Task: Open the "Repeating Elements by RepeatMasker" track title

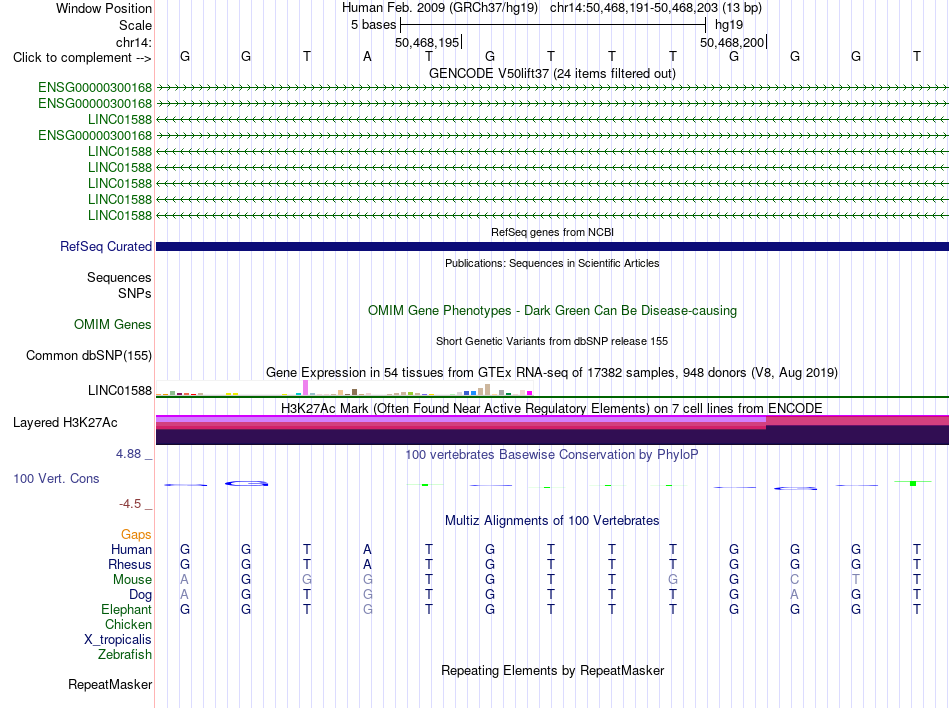Action: click(552, 670)
